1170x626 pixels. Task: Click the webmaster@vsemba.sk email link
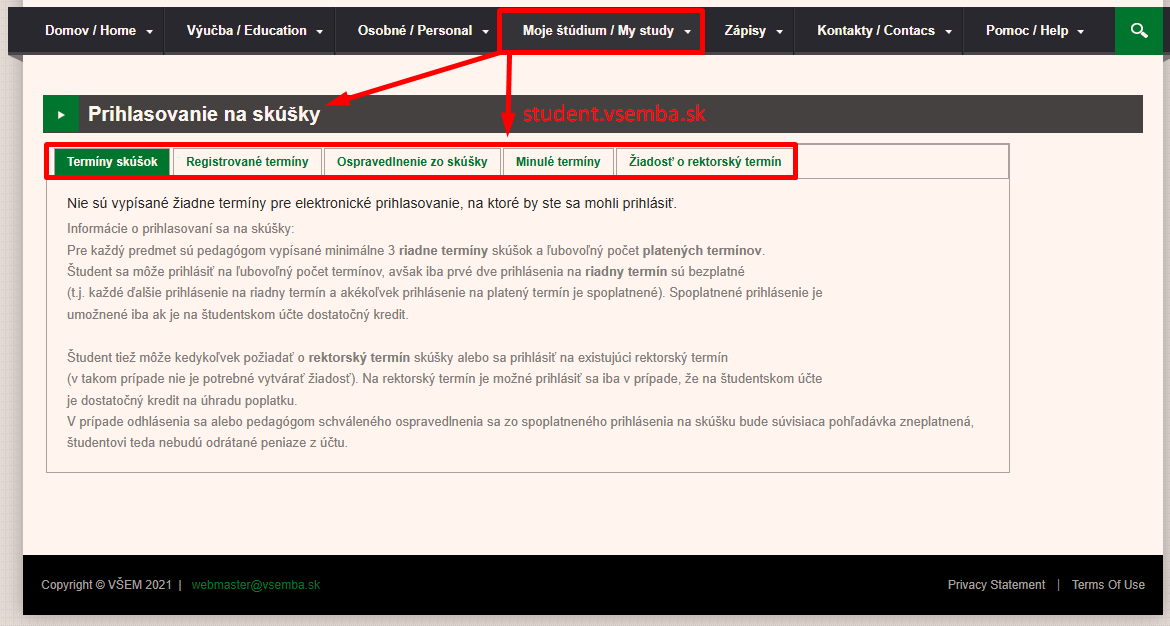(x=256, y=585)
